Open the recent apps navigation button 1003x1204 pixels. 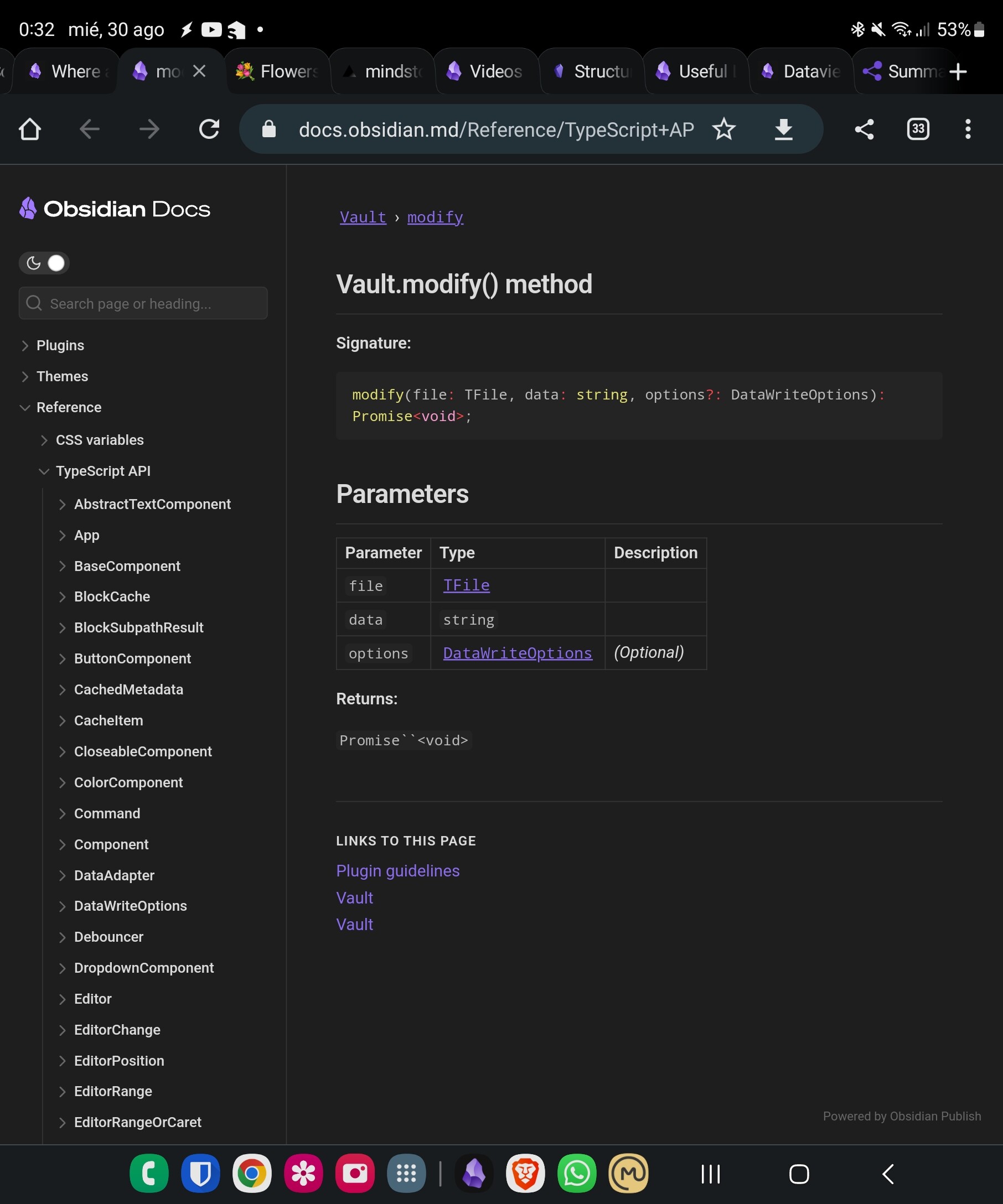coord(711,1174)
